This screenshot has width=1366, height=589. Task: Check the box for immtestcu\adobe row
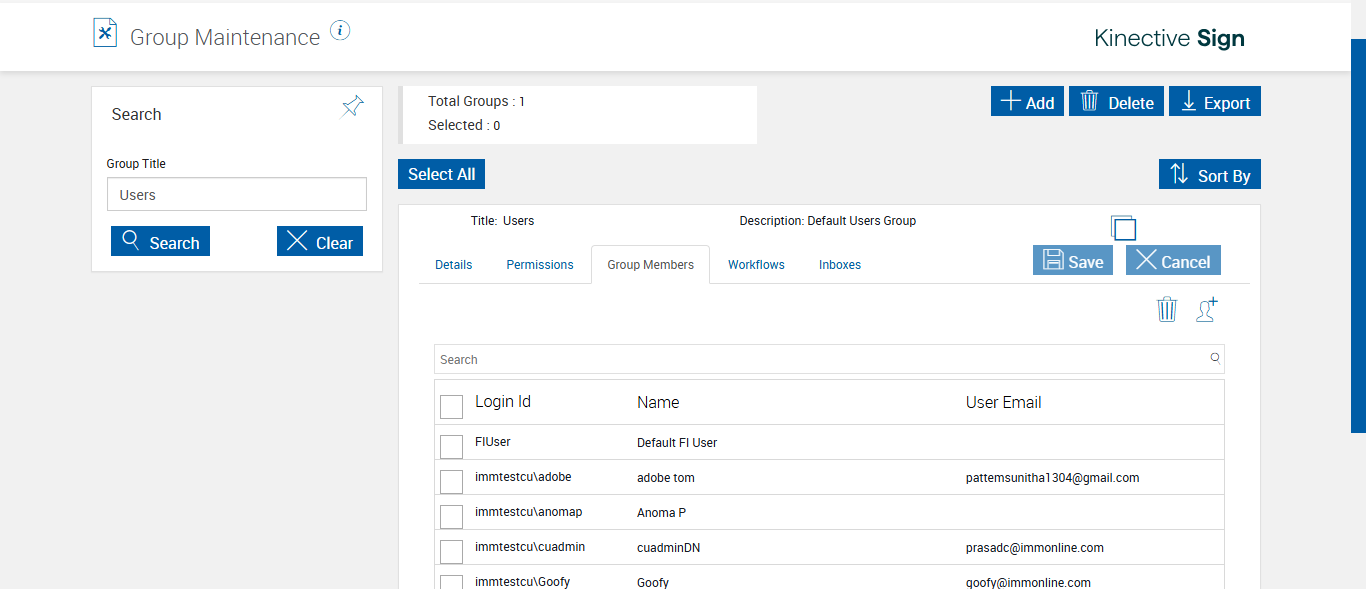tap(452, 481)
